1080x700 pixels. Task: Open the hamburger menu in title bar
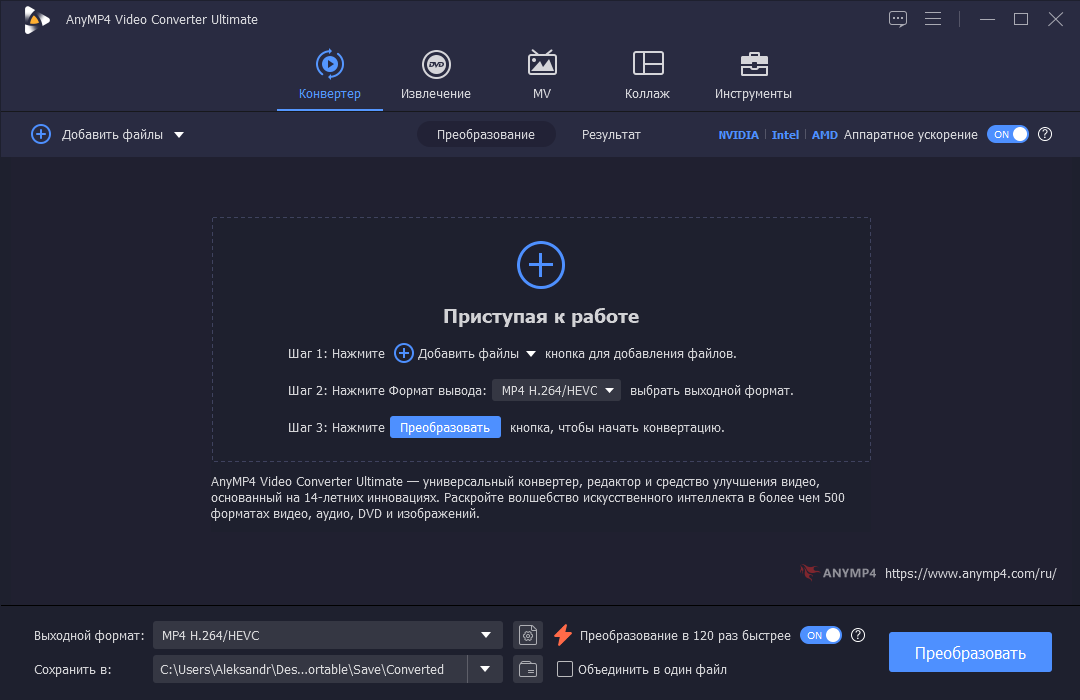[x=933, y=19]
